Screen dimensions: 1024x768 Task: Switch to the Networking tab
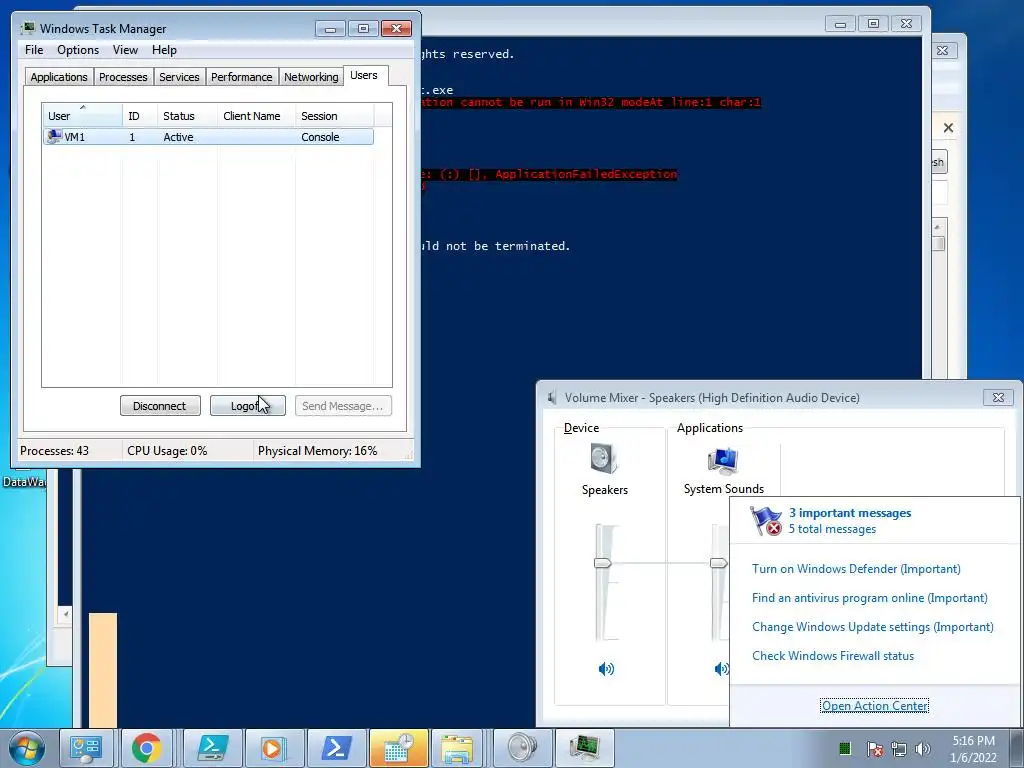(x=311, y=77)
